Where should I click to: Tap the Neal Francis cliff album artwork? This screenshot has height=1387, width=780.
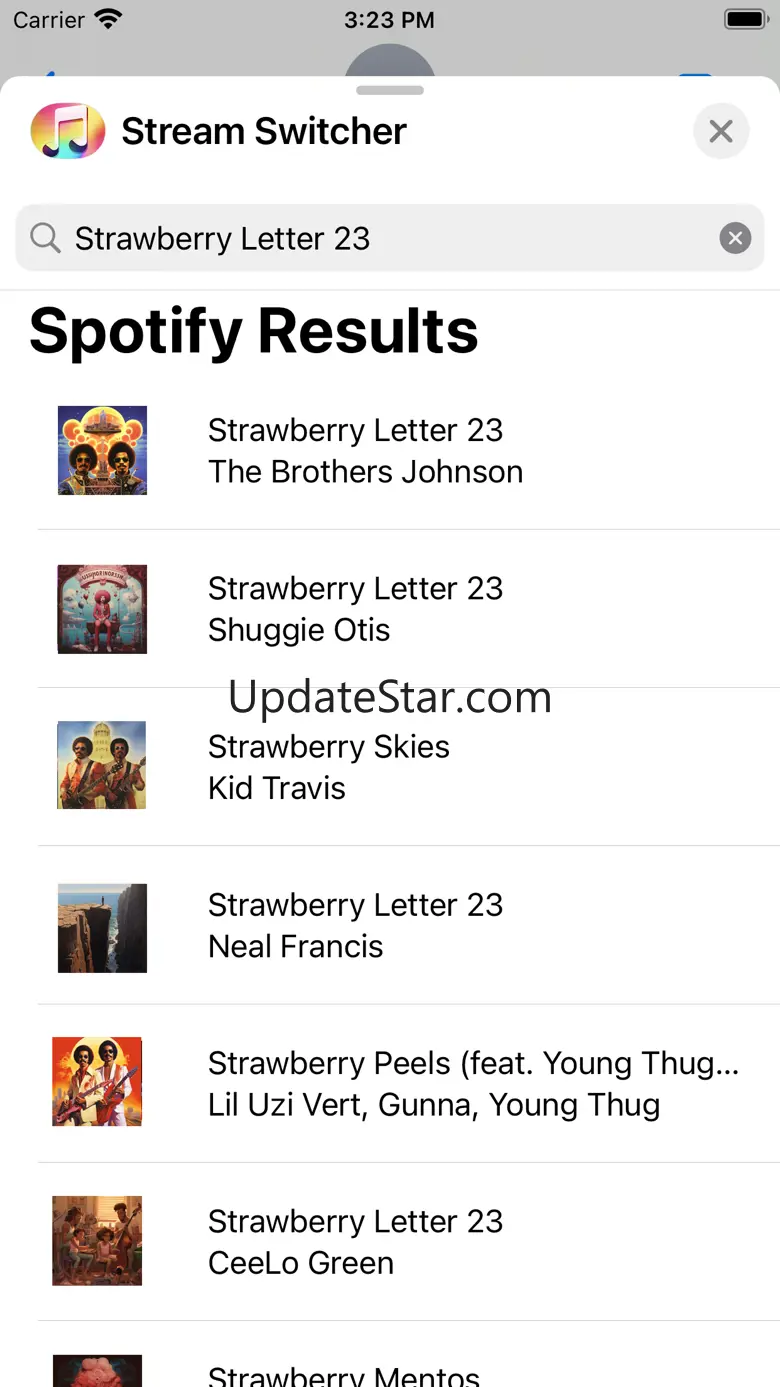click(x=102, y=928)
